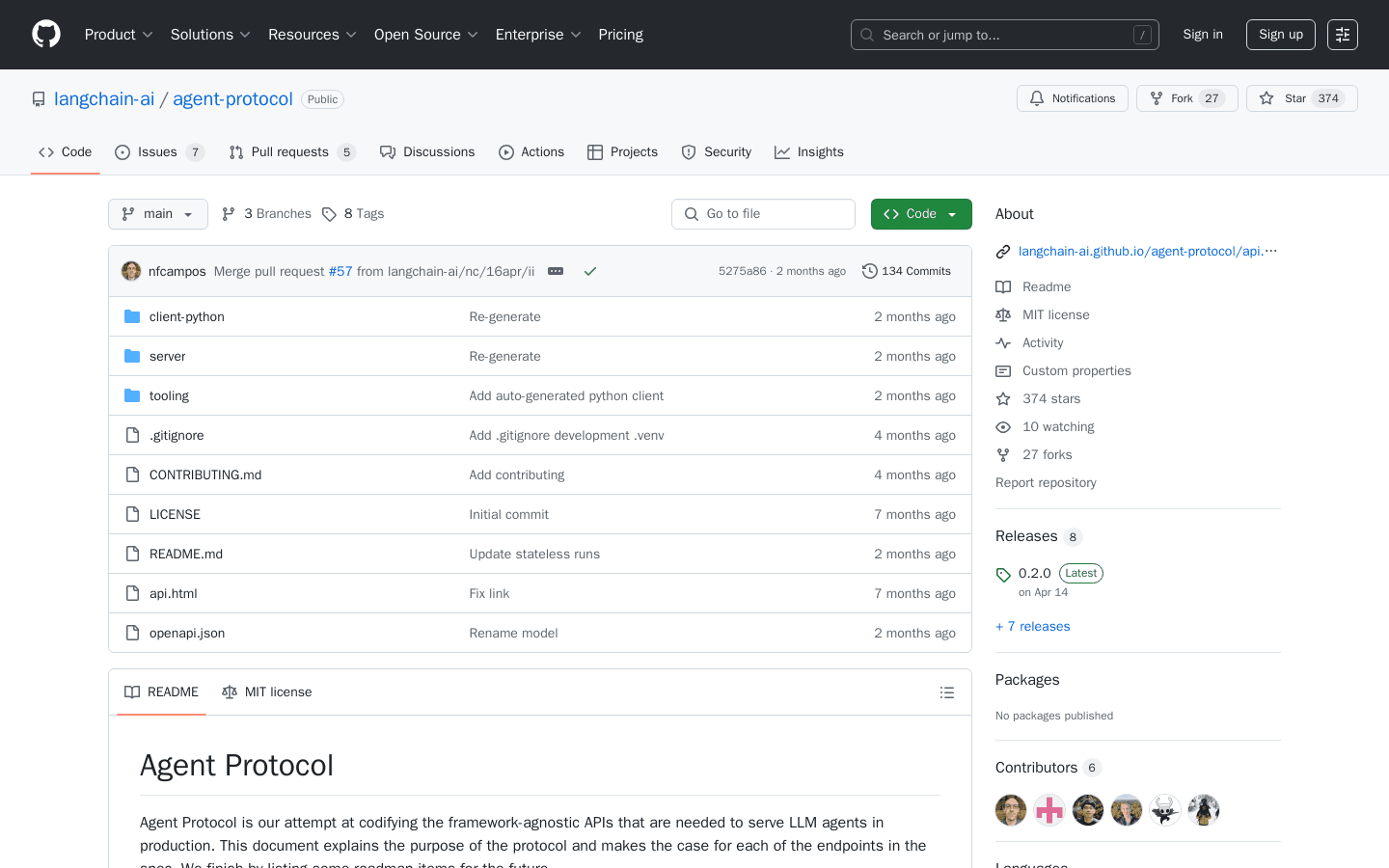The image size is (1389, 868).
Task: Open the client-python folder icon
Action: pyautogui.click(x=132, y=316)
